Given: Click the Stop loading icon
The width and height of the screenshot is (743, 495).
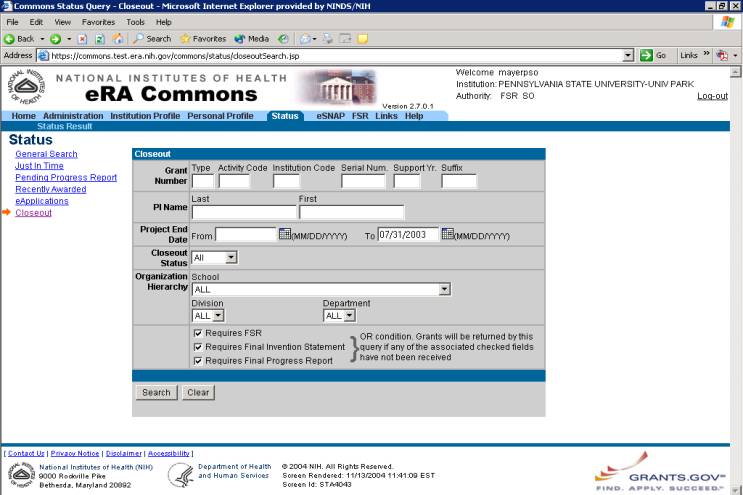Looking at the screenshot, I should tap(82, 39).
